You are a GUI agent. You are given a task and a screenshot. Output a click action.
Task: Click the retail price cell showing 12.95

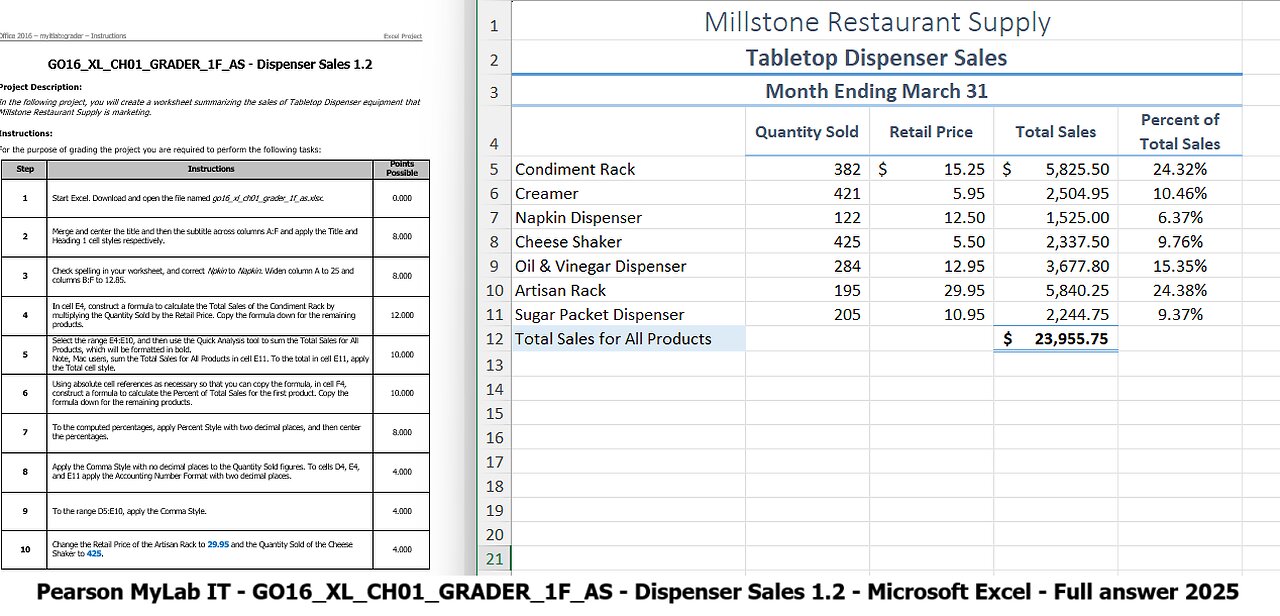pyautogui.click(x=931, y=266)
